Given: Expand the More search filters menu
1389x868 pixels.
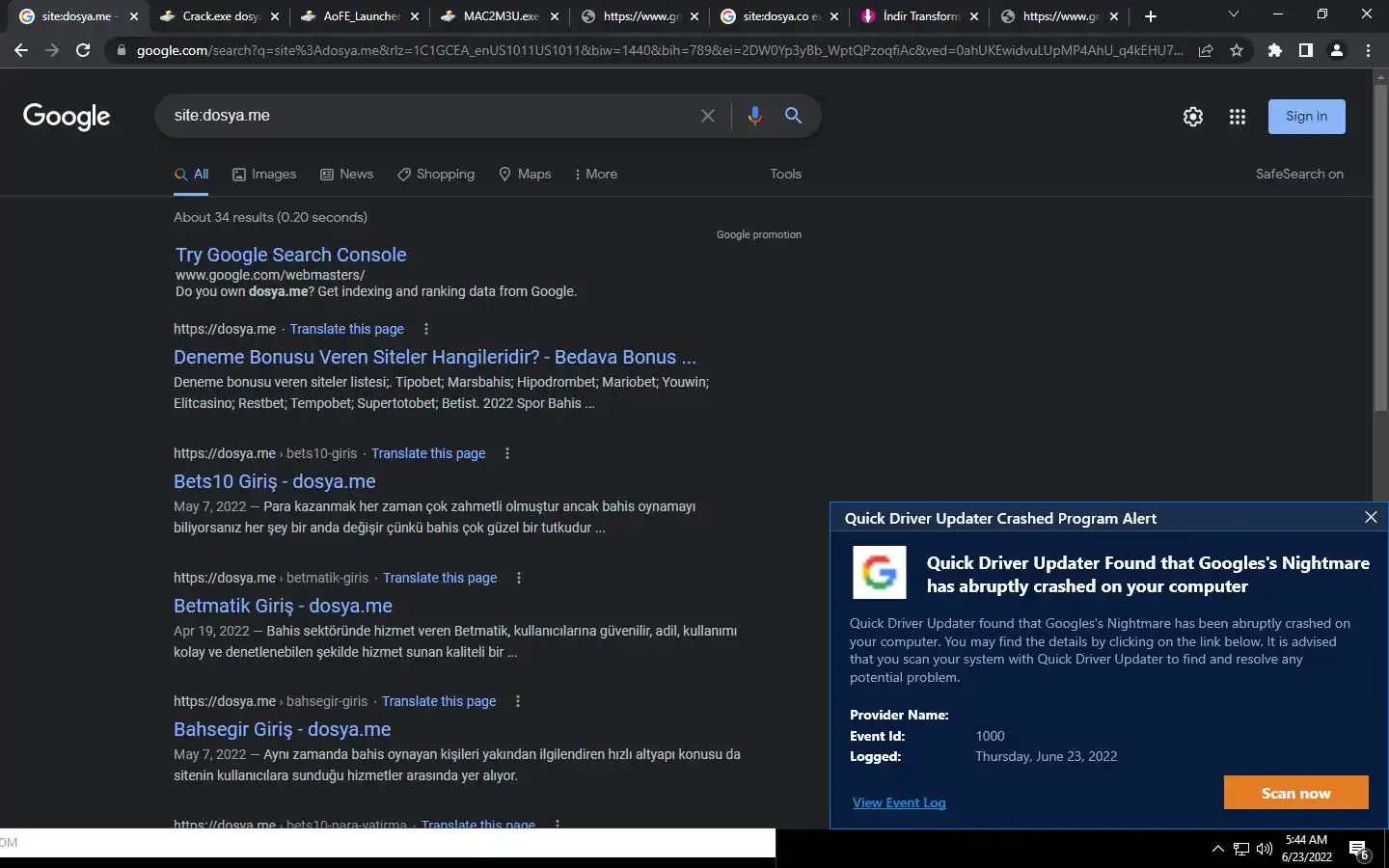Looking at the screenshot, I should (x=595, y=175).
